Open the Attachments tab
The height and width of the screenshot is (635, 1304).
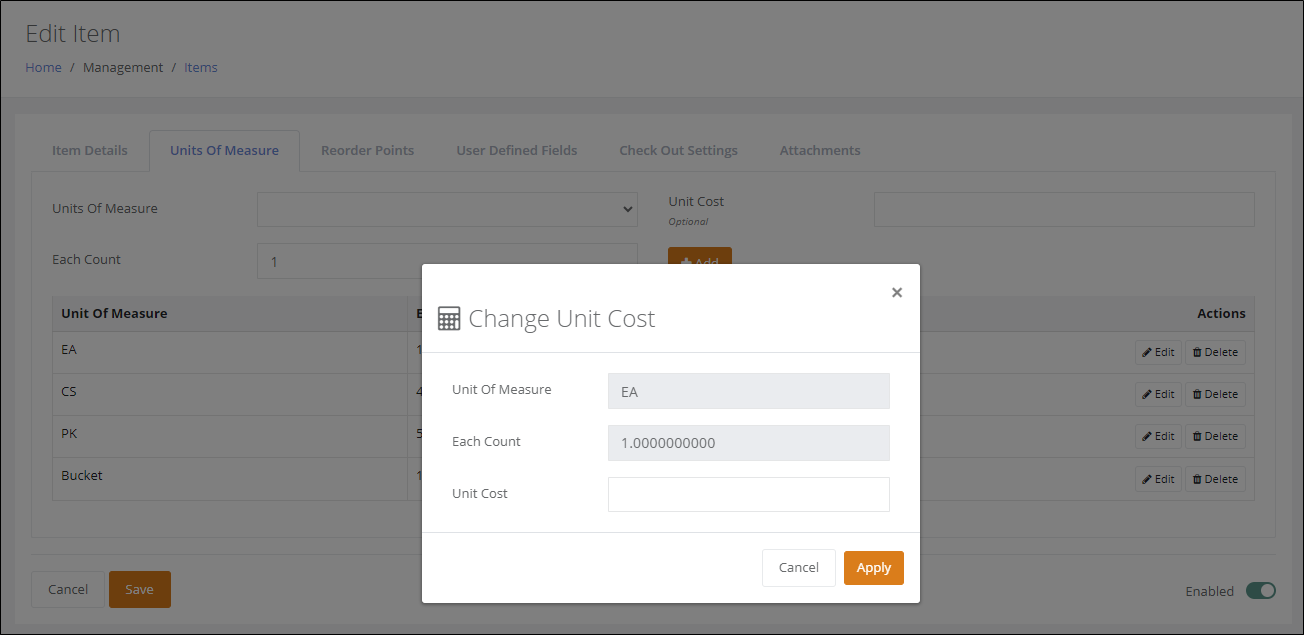click(820, 151)
